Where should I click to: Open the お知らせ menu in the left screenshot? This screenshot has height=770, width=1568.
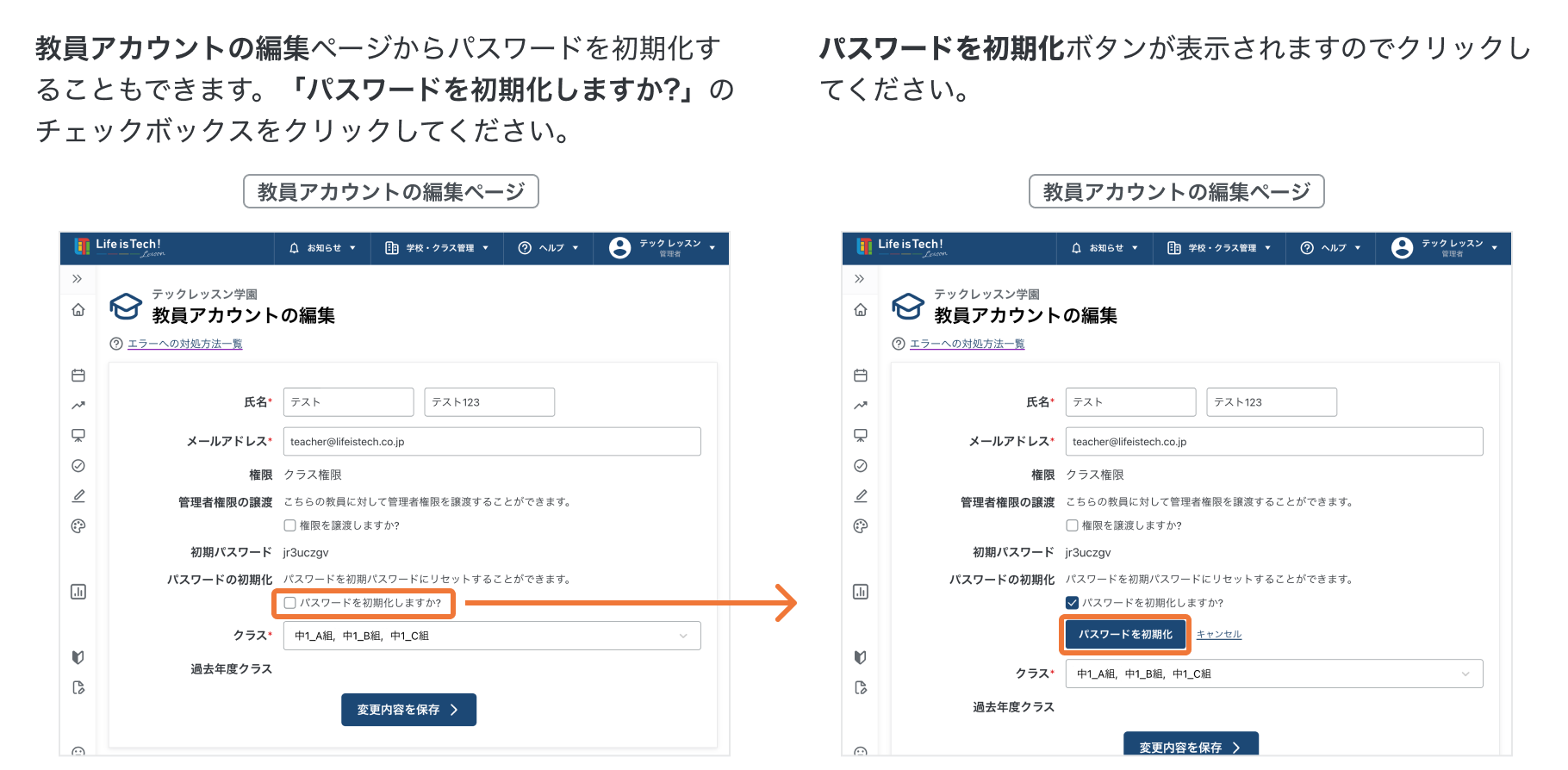coord(323,248)
